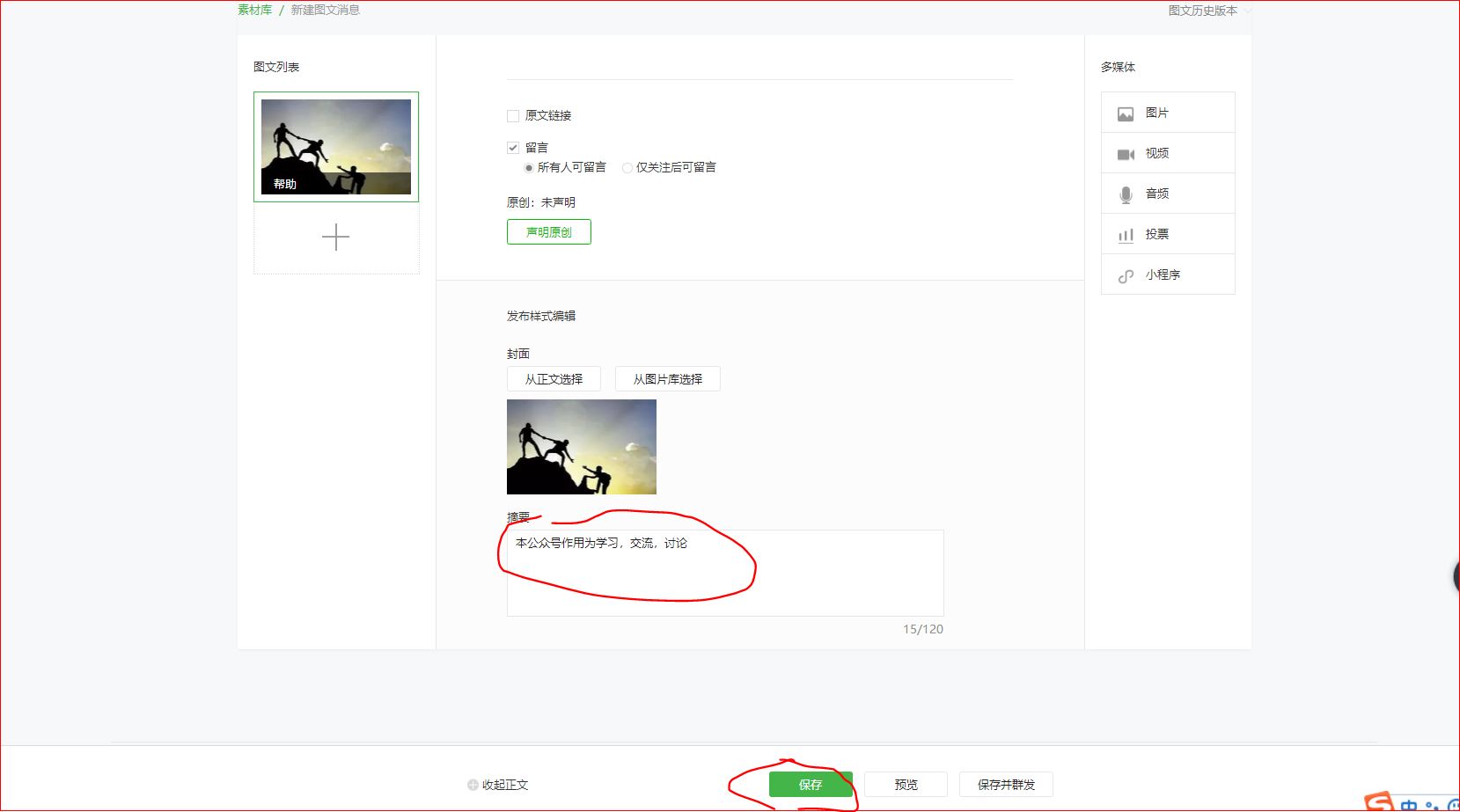Viewport: 1460px width, 812px height.
Task: Click the 保存并群发 button
Action: pos(1006,785)
